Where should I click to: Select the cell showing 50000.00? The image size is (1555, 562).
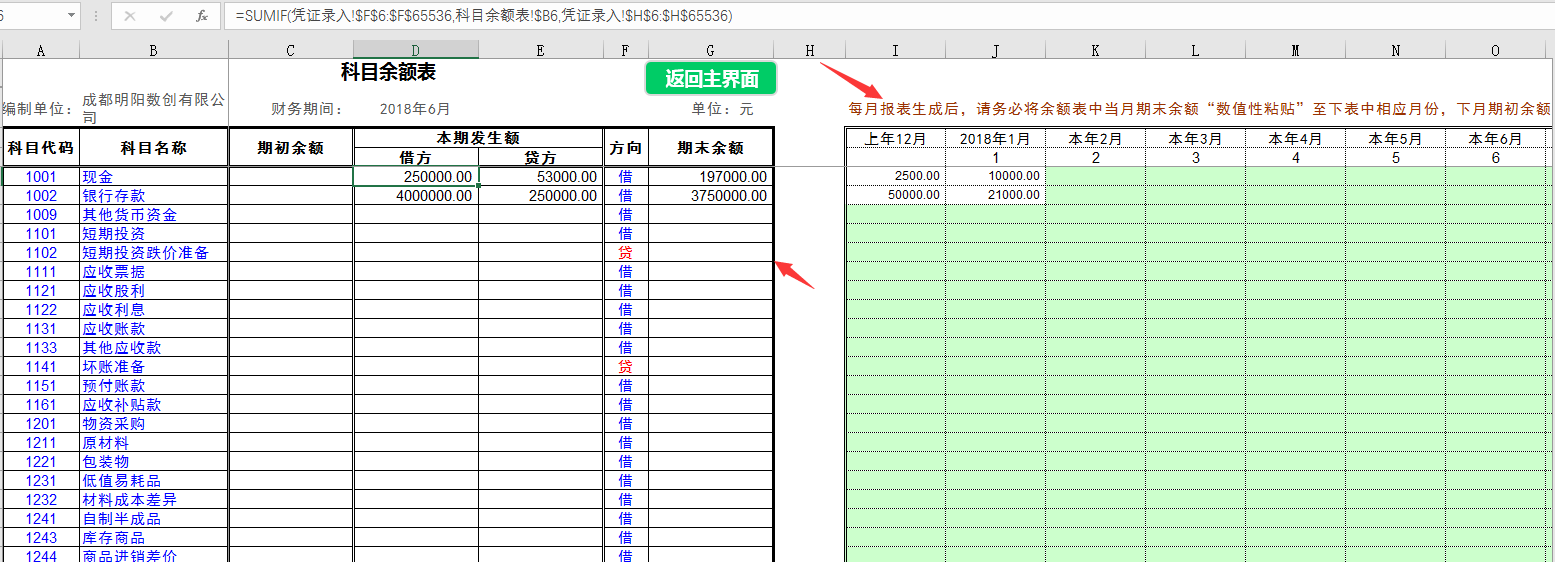pos(896,195)
